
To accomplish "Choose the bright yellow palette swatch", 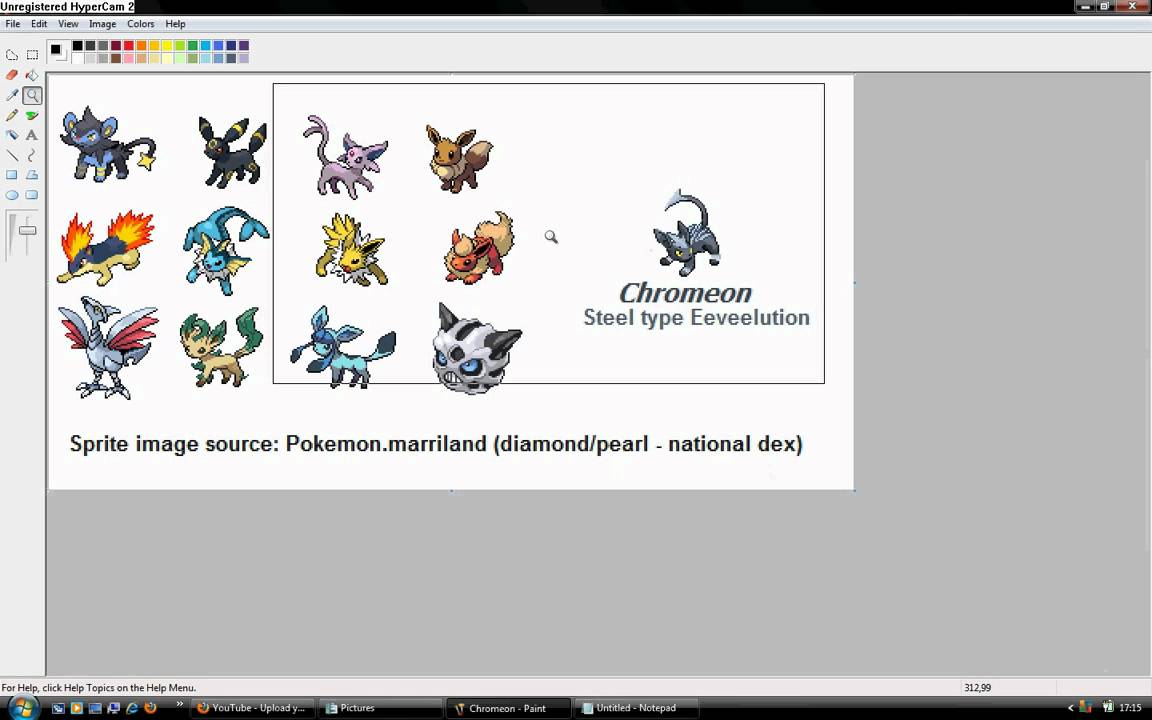I will (167, 46).
